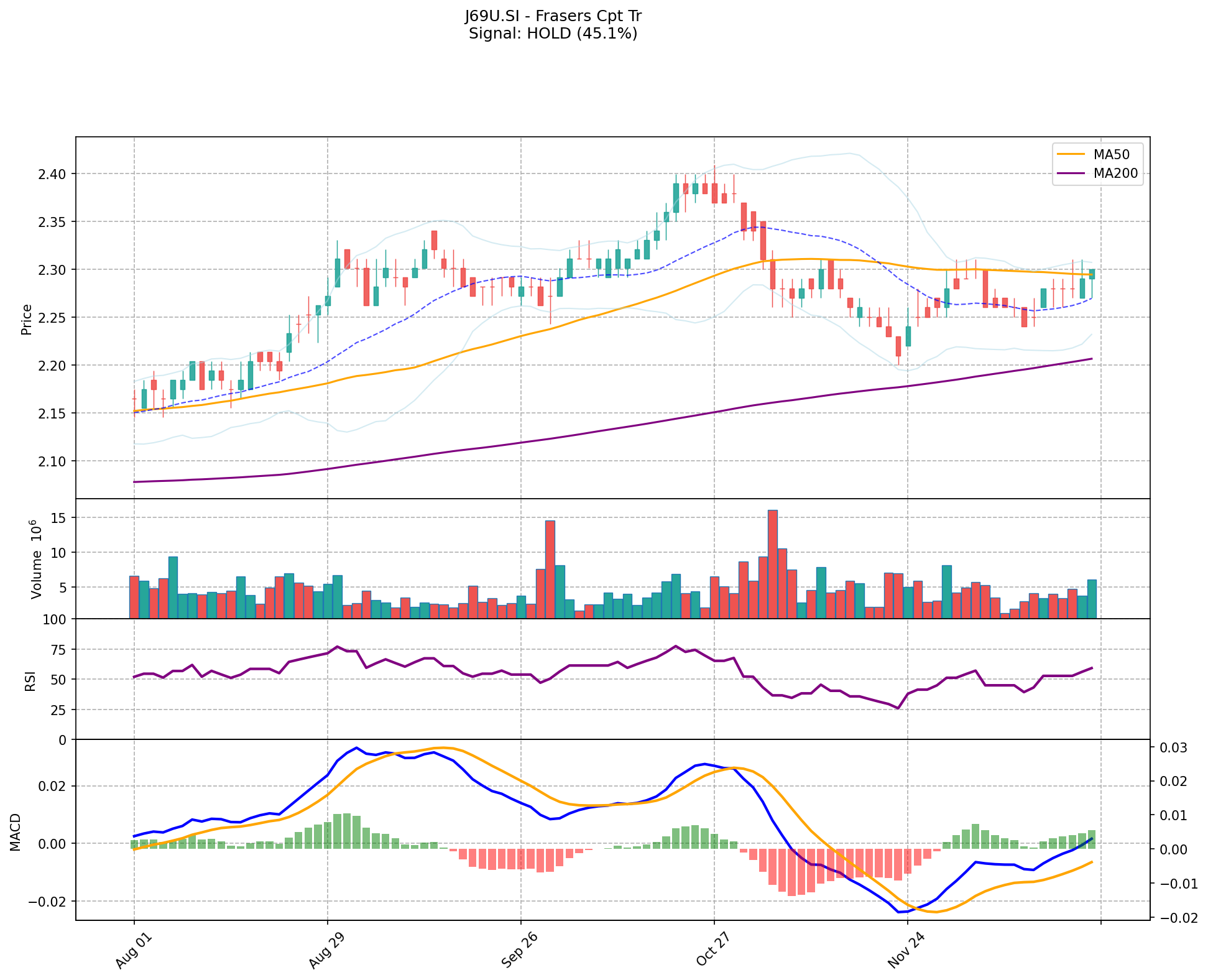
Task: Click the orange MA50 legend line swatch
Action: 1071,154
